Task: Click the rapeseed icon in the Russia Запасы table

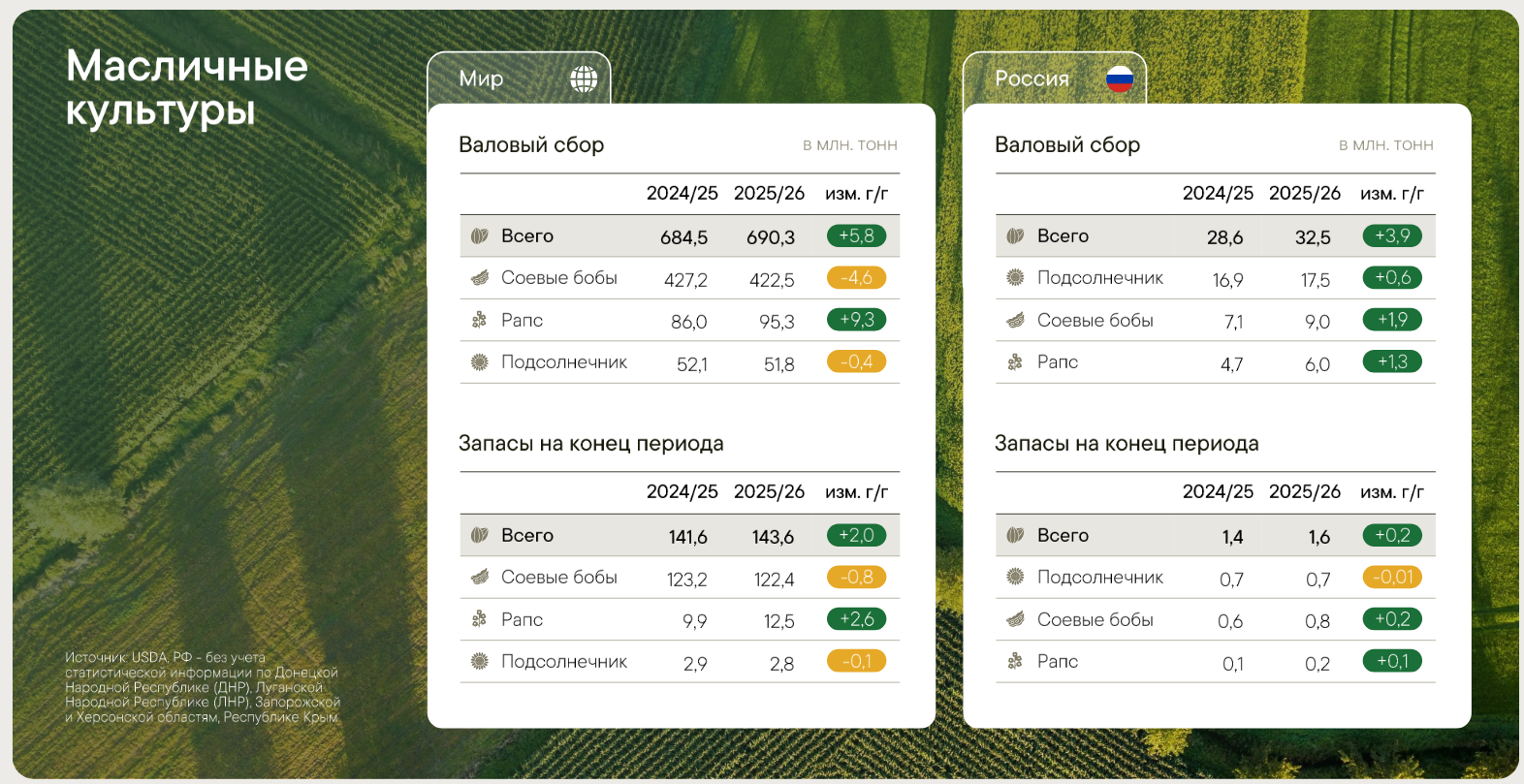Action: point(1015,662)
